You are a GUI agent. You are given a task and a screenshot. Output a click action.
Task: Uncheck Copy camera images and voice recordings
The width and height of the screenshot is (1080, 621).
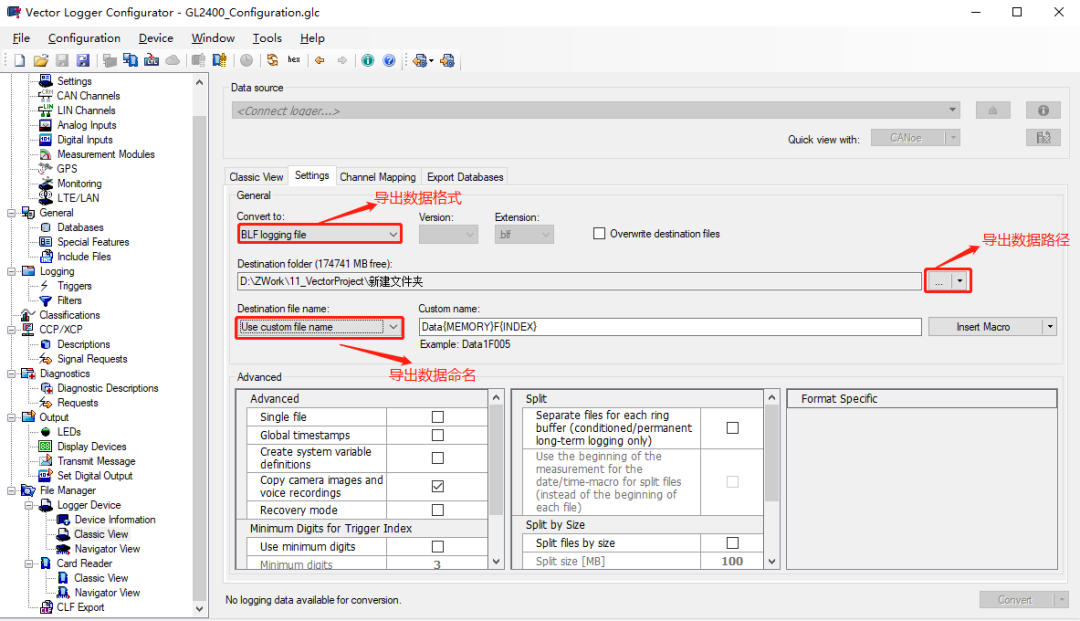(x=437, y=487)
